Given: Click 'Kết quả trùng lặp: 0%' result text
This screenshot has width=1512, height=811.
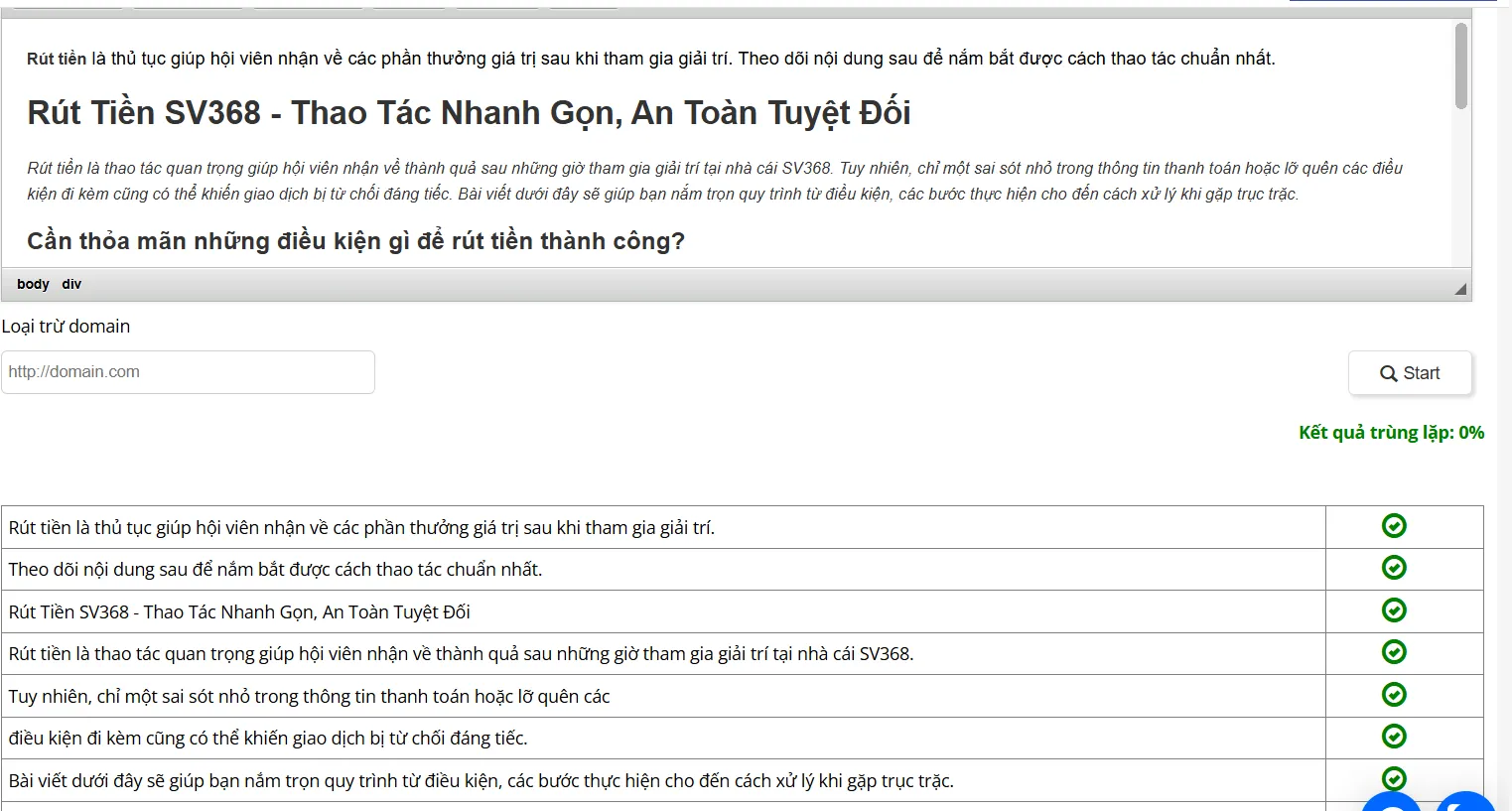Looking at the screenshot, I should (1391, 433).
